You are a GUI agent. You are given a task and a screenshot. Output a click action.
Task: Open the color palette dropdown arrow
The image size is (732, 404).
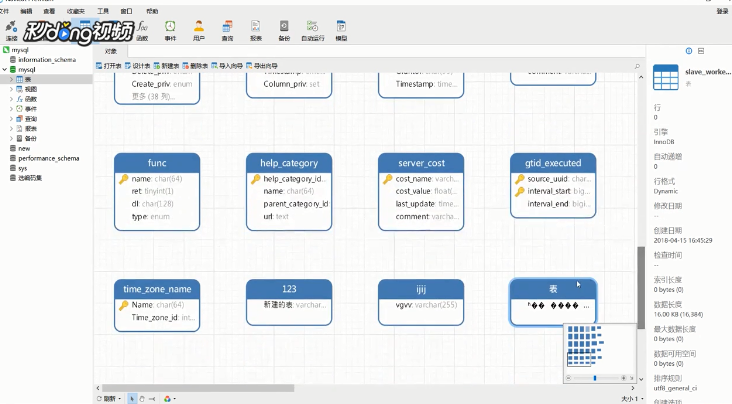coord(175,399)
